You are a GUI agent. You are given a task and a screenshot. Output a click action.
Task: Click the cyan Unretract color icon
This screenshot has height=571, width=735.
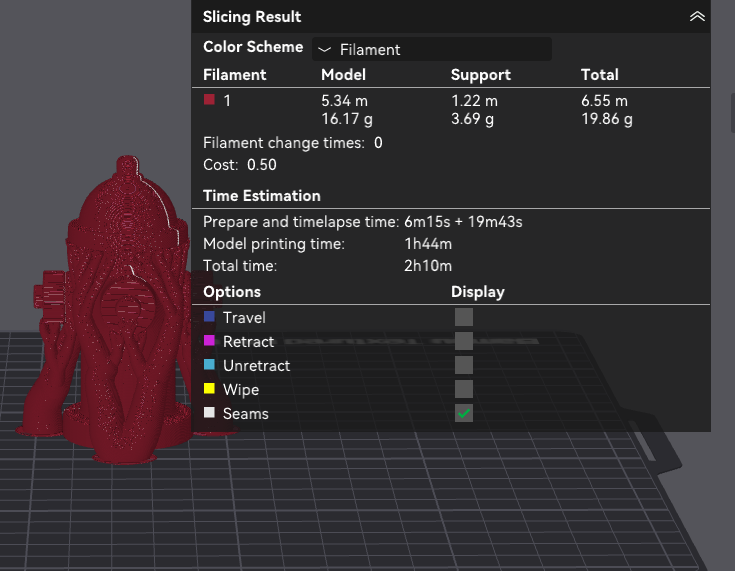209,365
